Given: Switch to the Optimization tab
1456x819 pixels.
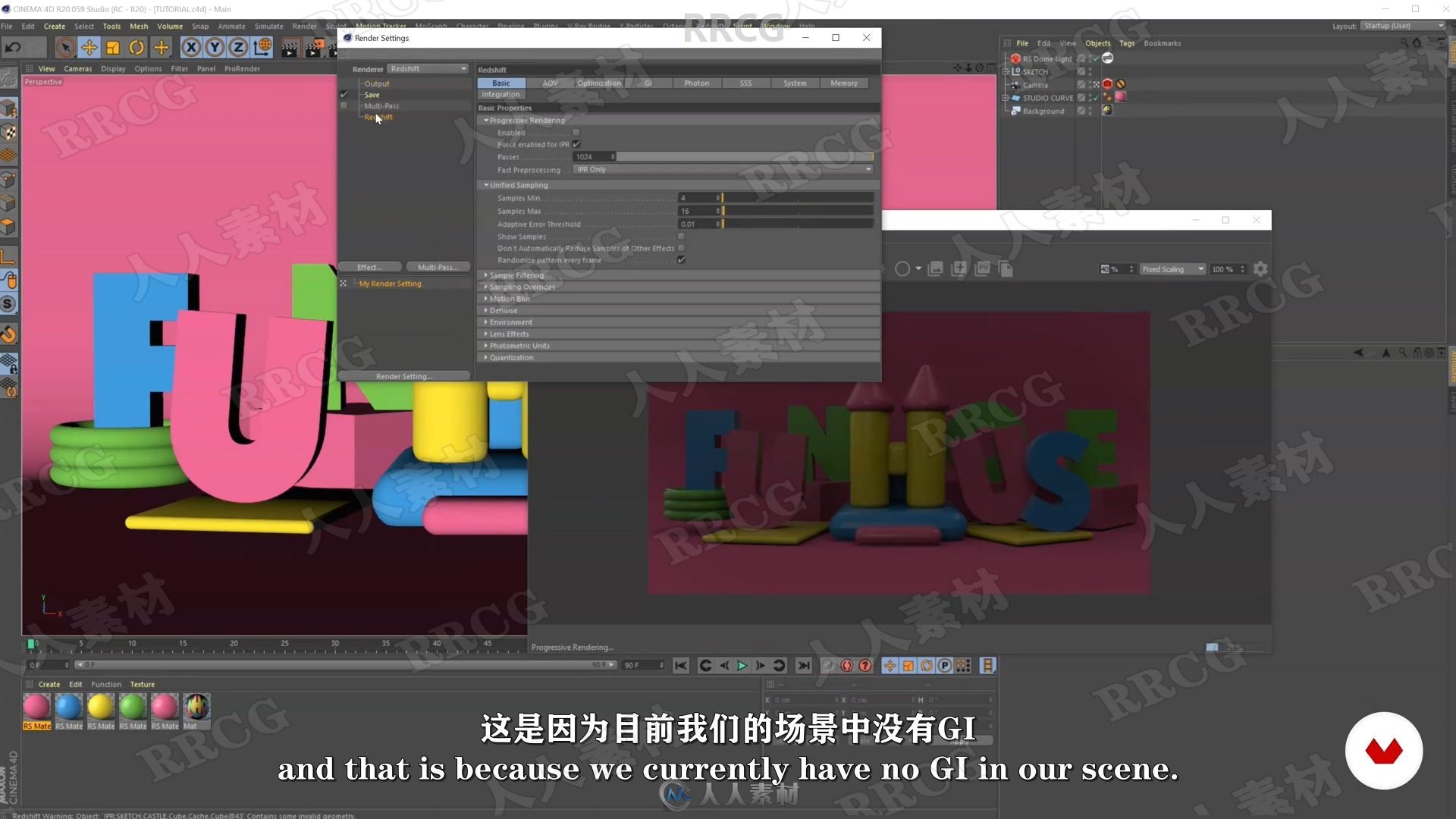Looking at the screenshot, I should pos(599,83).
